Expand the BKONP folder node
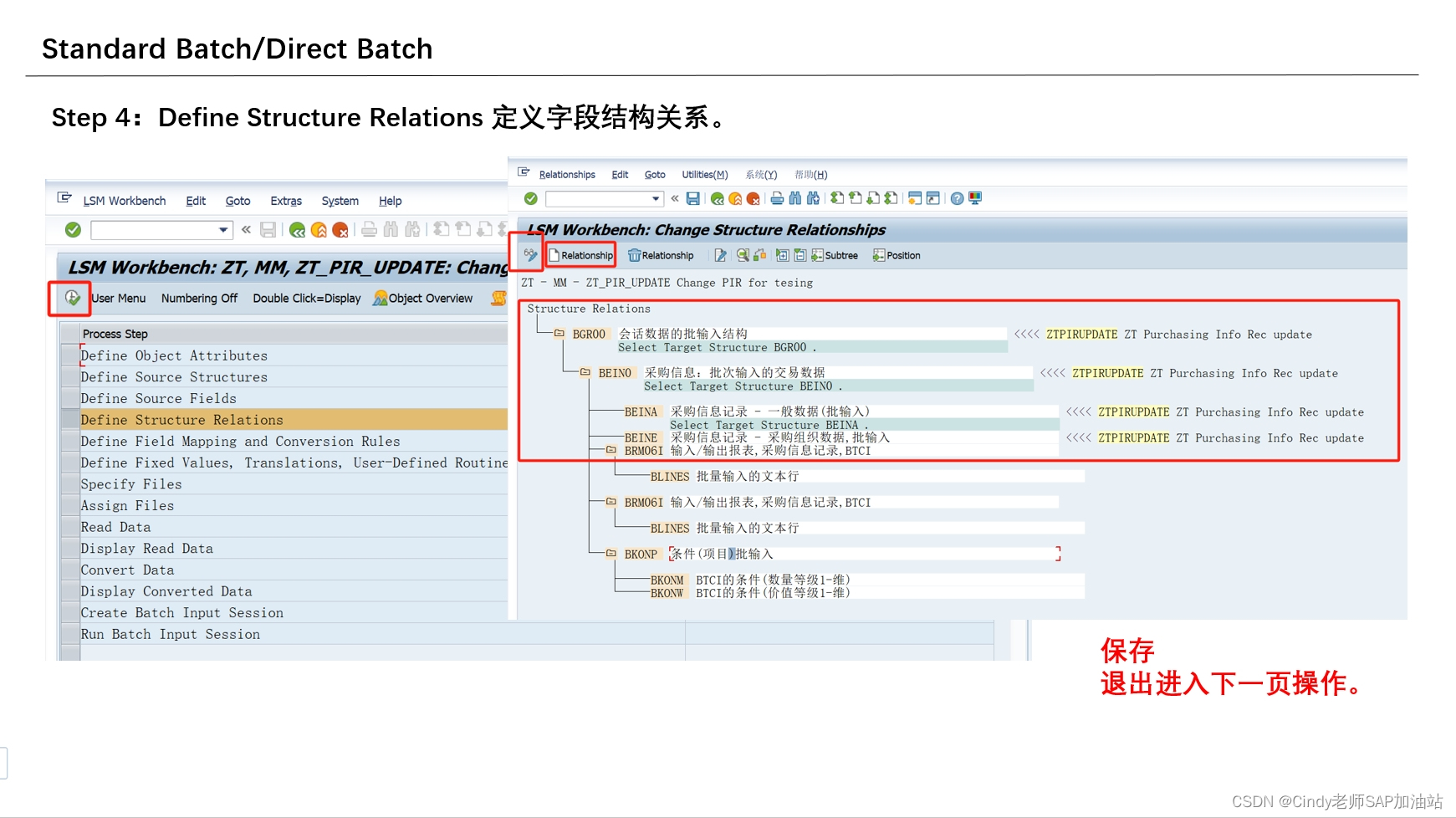The image size is (1456, 818). tap(610, 553)
